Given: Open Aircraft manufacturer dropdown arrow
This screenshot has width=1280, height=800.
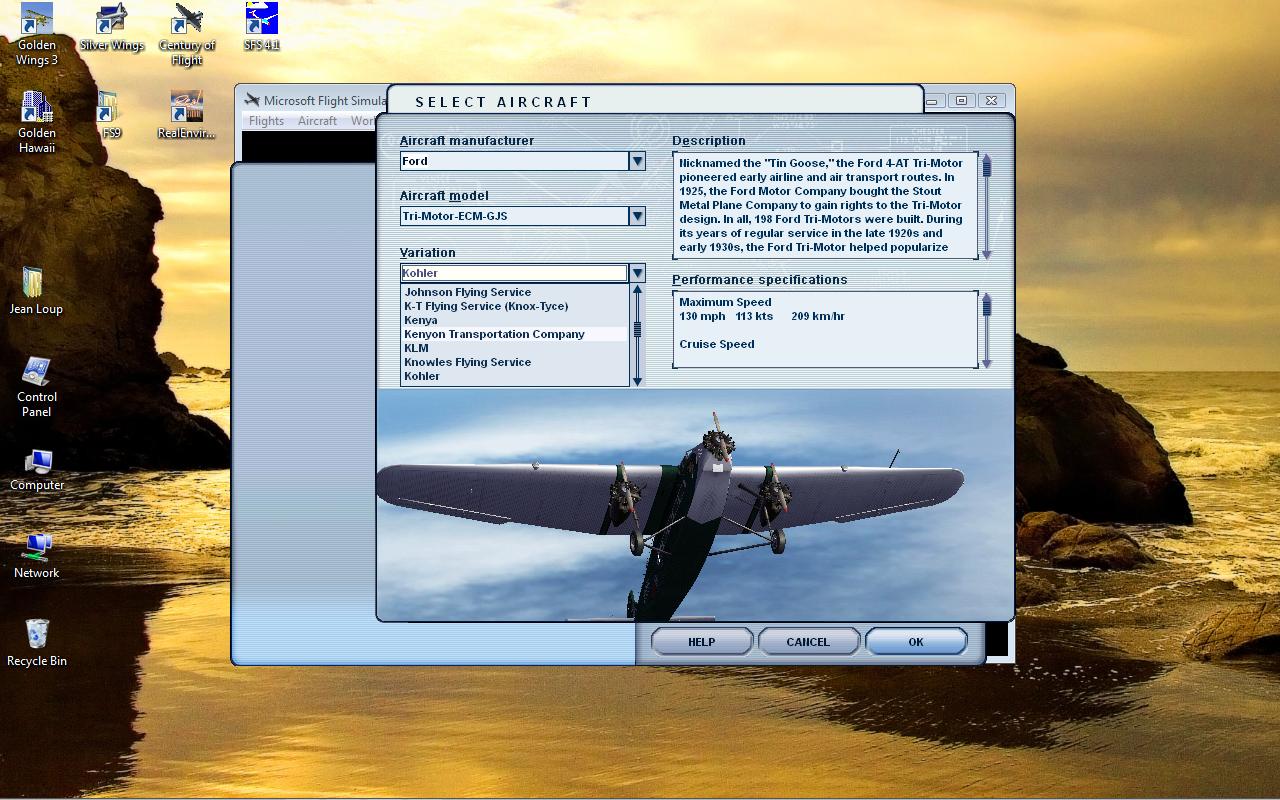Looking at the screenshot, I should pyautogui.click(x=637, y=161).
